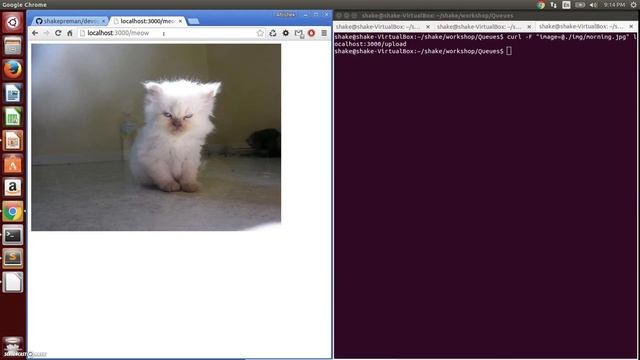
Task: Open the system power gear menu
Action: 633,5
